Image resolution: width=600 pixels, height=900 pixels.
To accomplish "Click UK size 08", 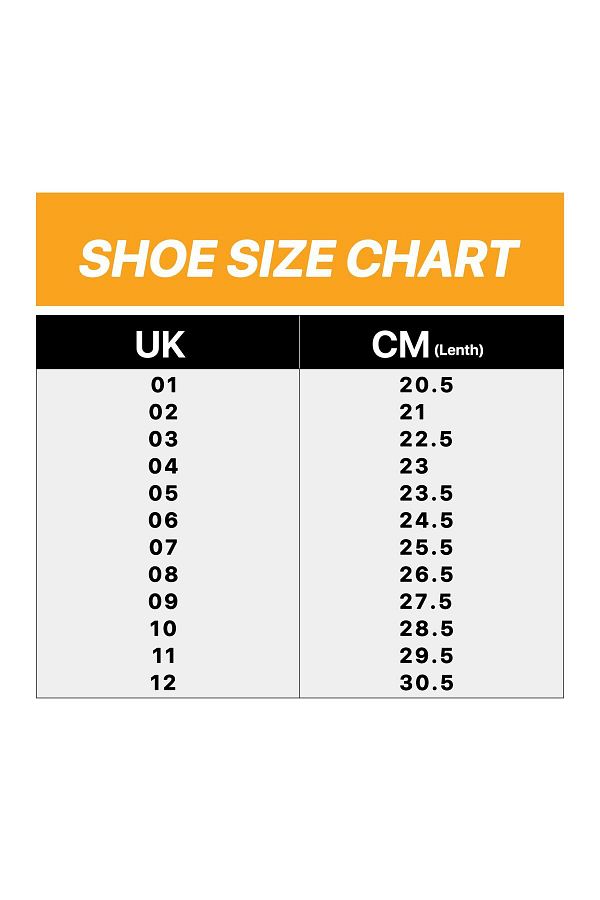I will coord(164,574).
